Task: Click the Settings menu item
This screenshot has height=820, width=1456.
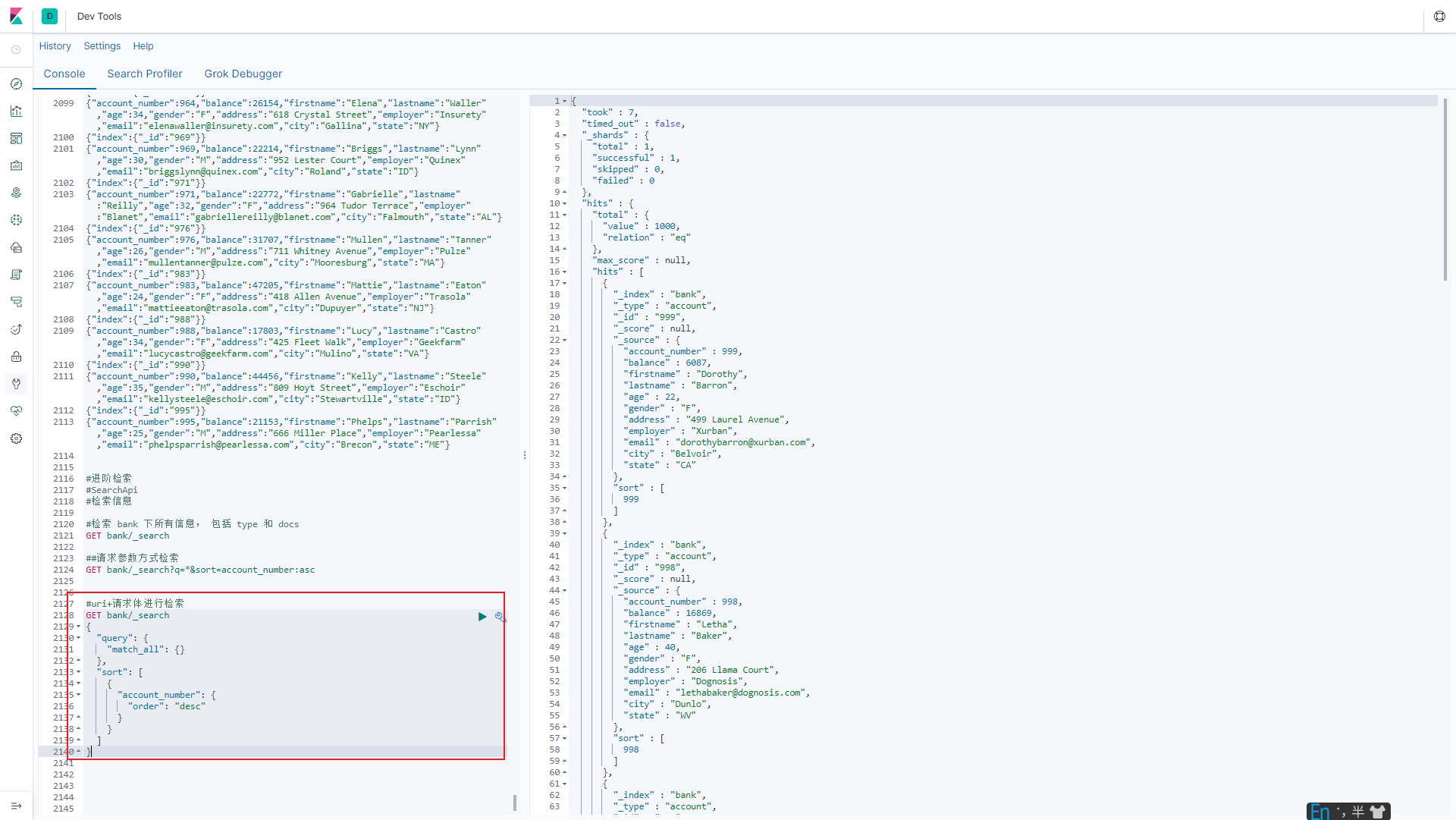Action: (x=99, y=46)
